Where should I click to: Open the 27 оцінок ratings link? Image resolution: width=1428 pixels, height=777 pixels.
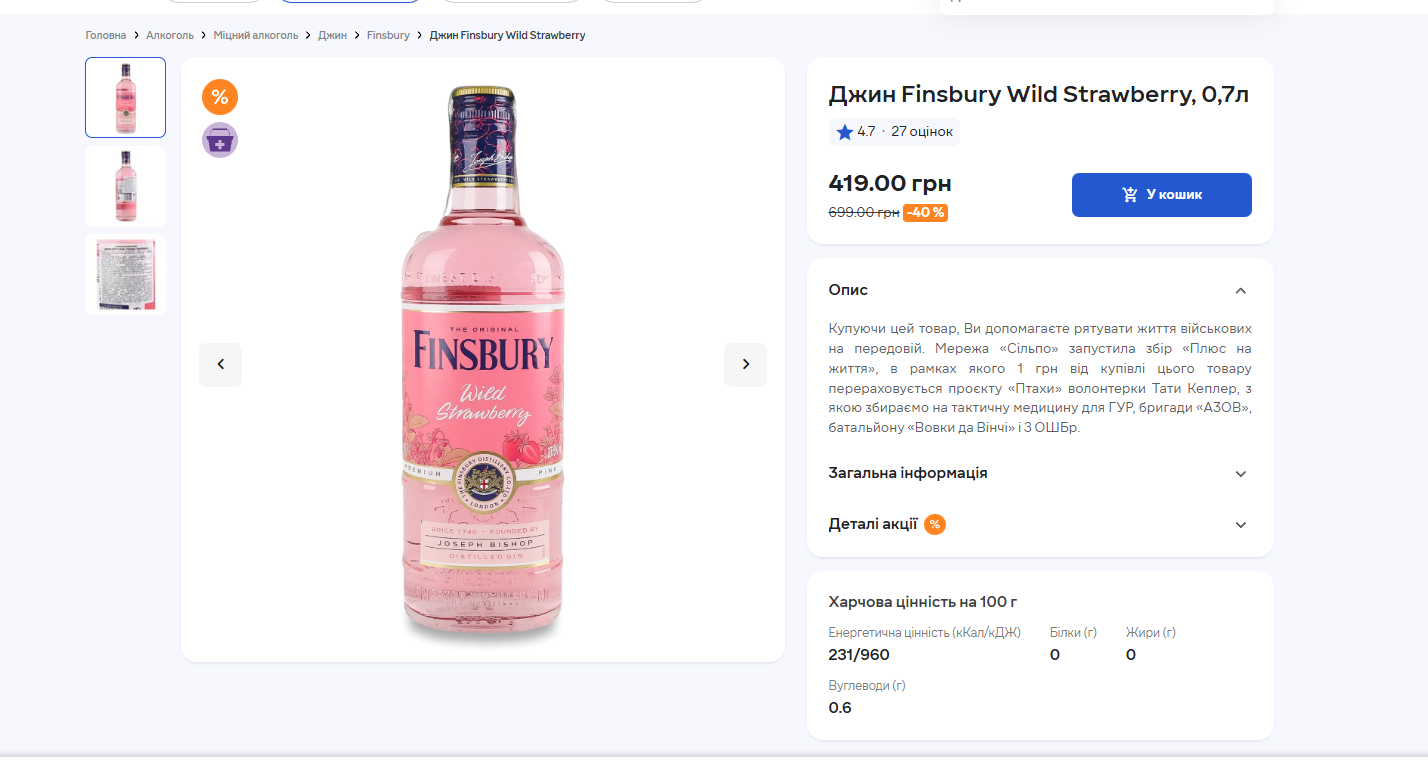click(922, 132)
